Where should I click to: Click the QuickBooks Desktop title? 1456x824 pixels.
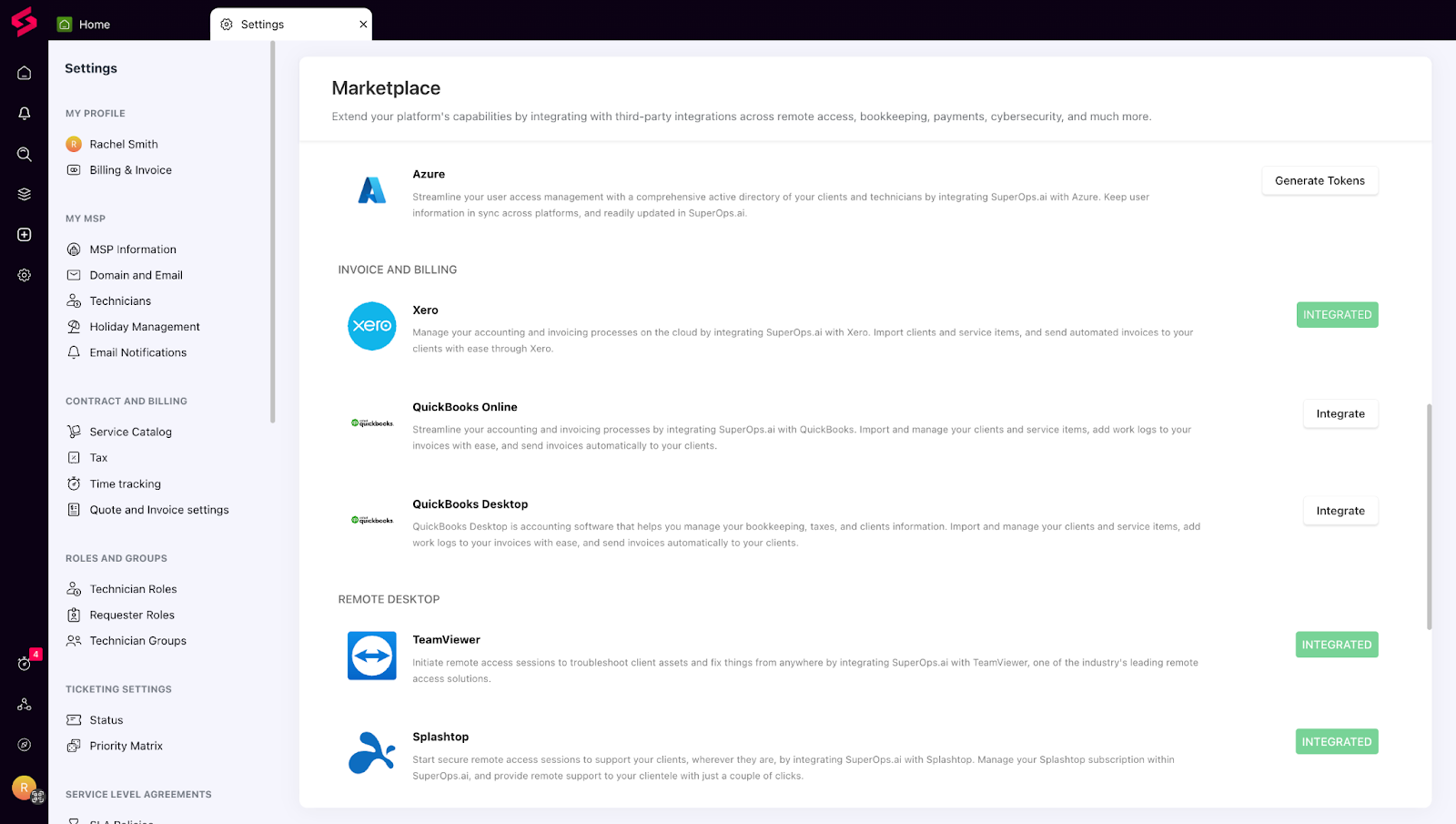[x=470, y=504]
